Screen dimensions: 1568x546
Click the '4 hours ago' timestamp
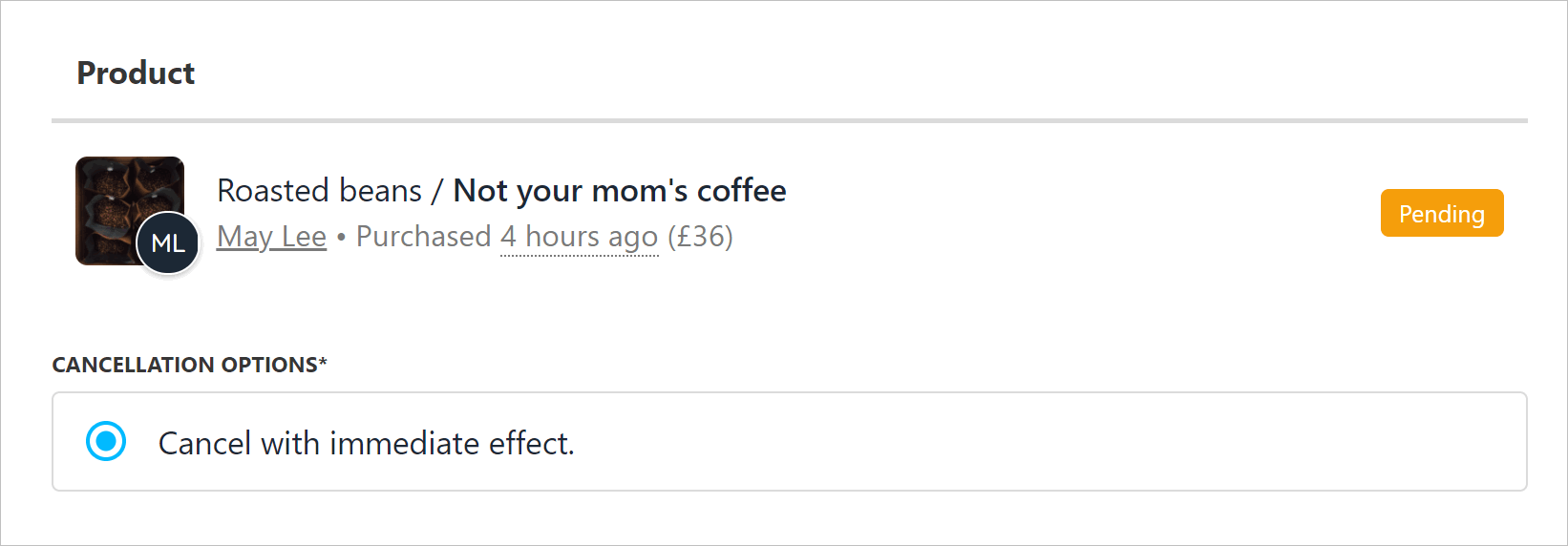click(579, 237)
